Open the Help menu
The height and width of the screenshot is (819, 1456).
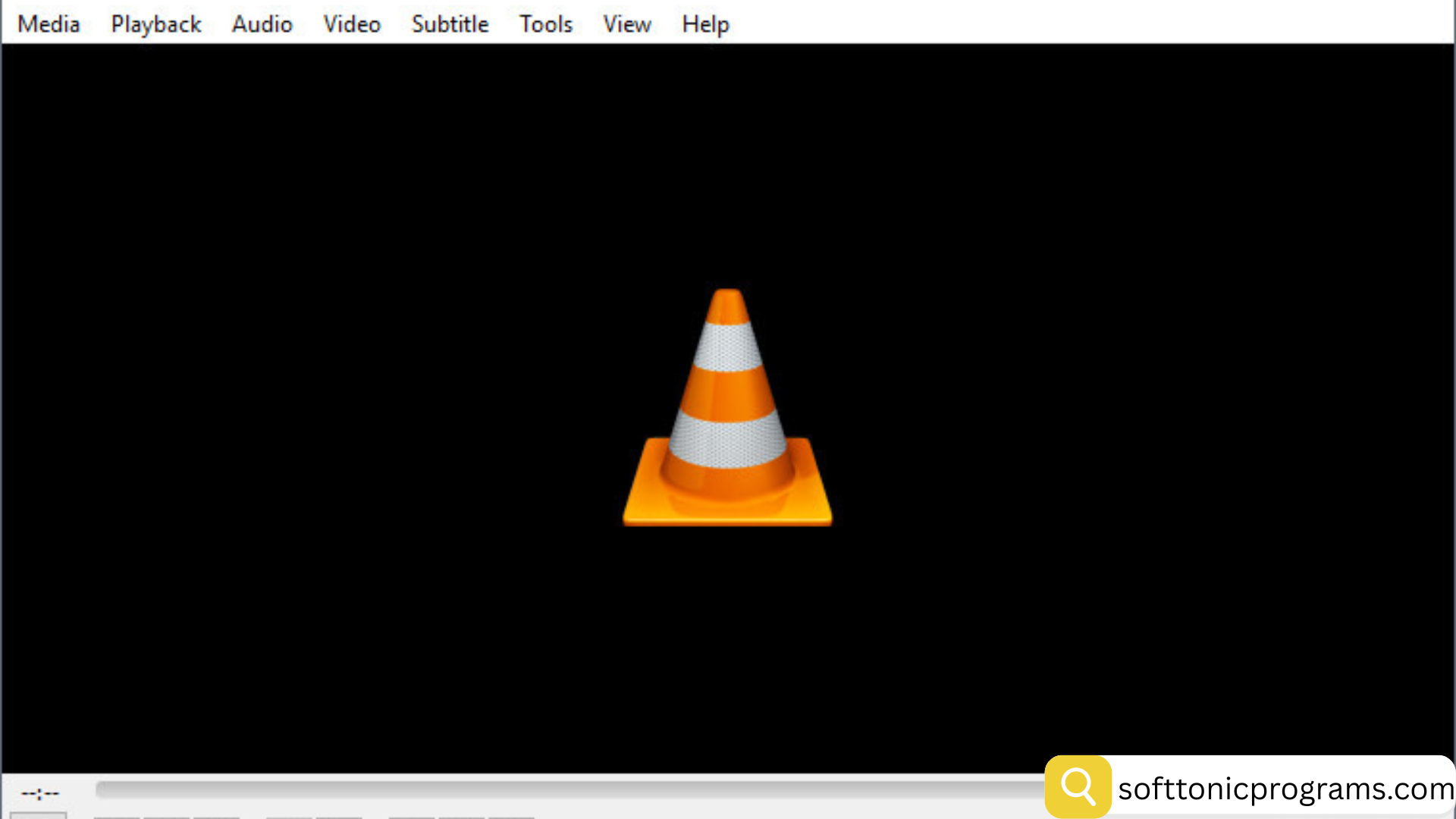click(x=704, y=23)
